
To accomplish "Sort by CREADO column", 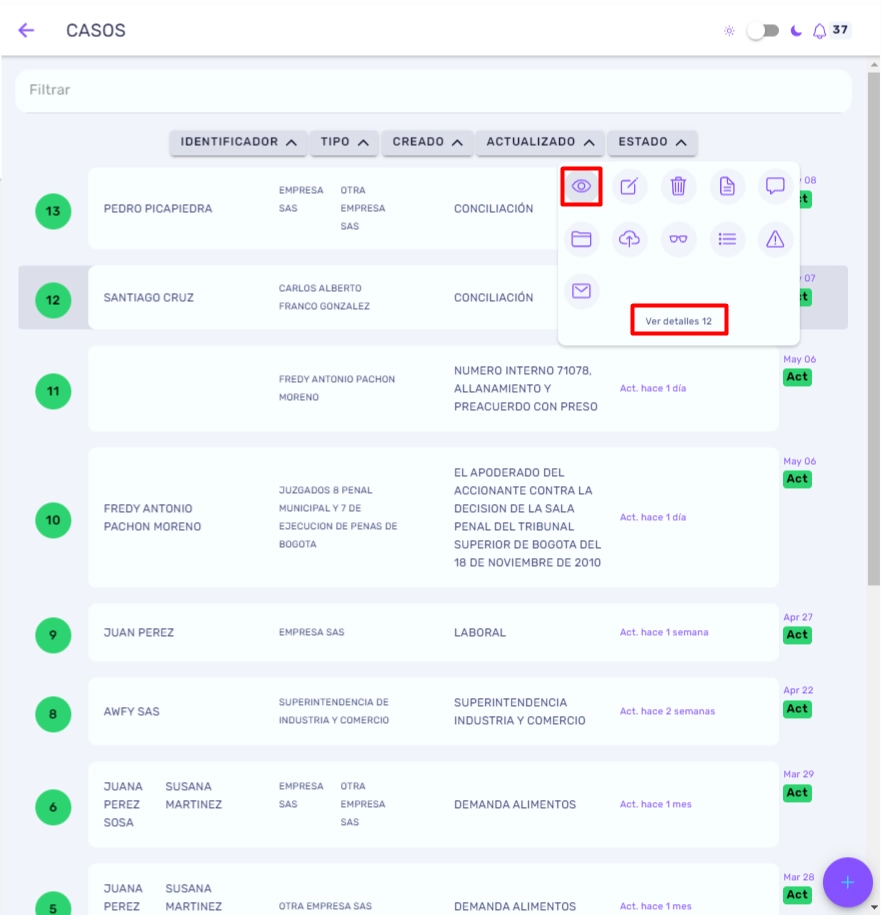I will coord(427,142).
